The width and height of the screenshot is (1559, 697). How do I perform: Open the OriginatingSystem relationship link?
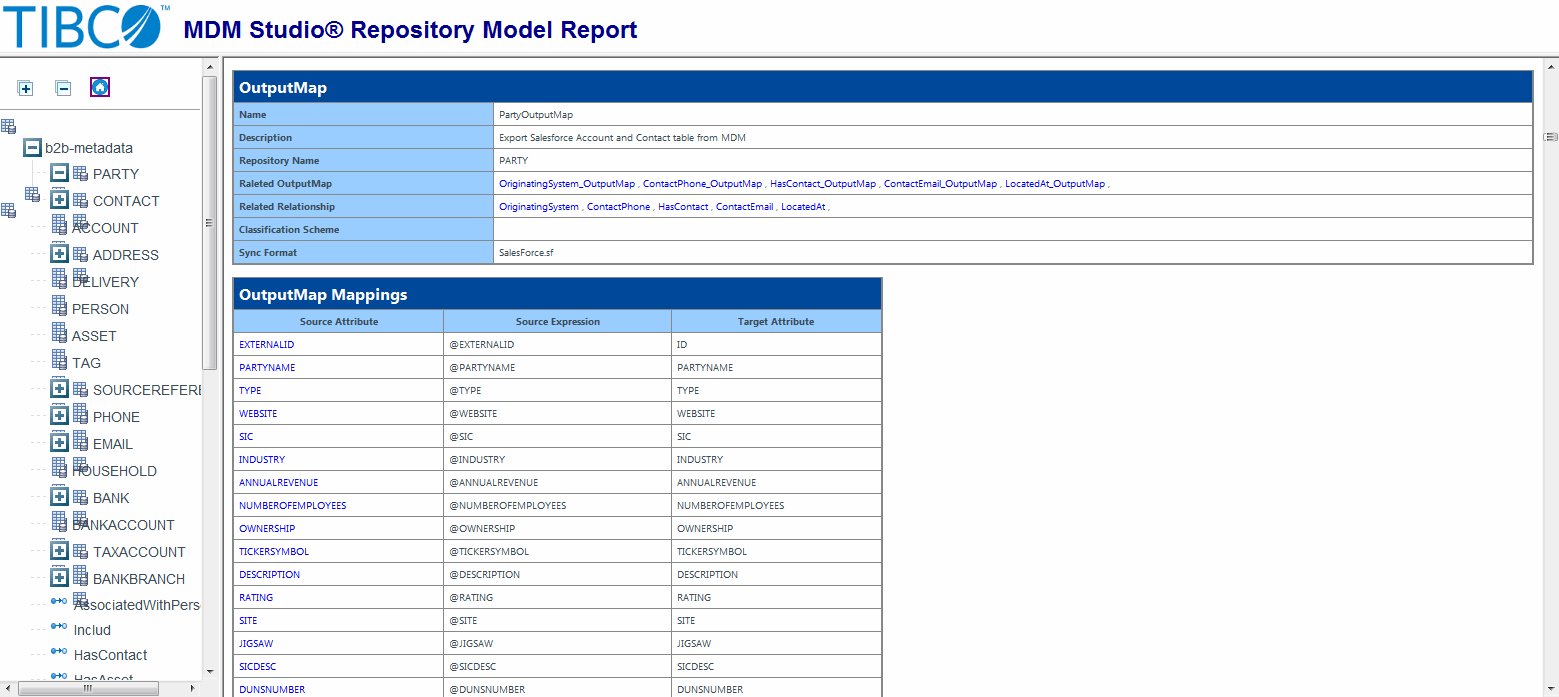pyautogui.click(x=539, y=207)
